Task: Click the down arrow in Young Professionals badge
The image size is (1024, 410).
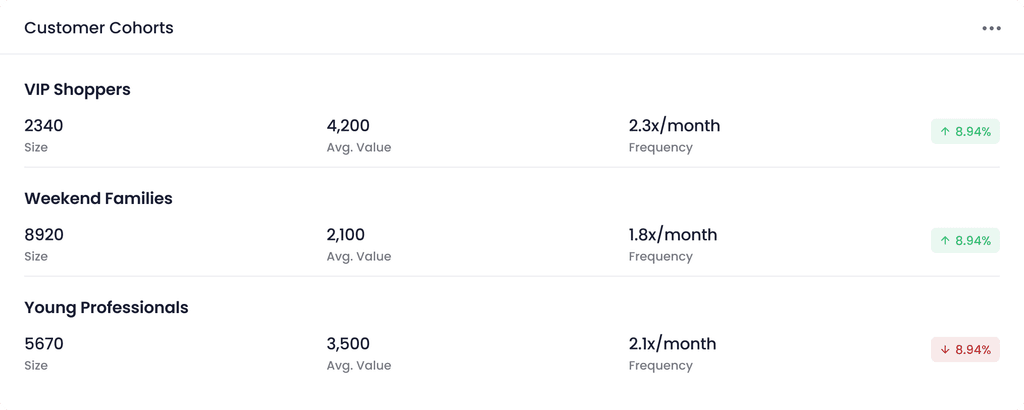Action: click(x=945, y=350)
